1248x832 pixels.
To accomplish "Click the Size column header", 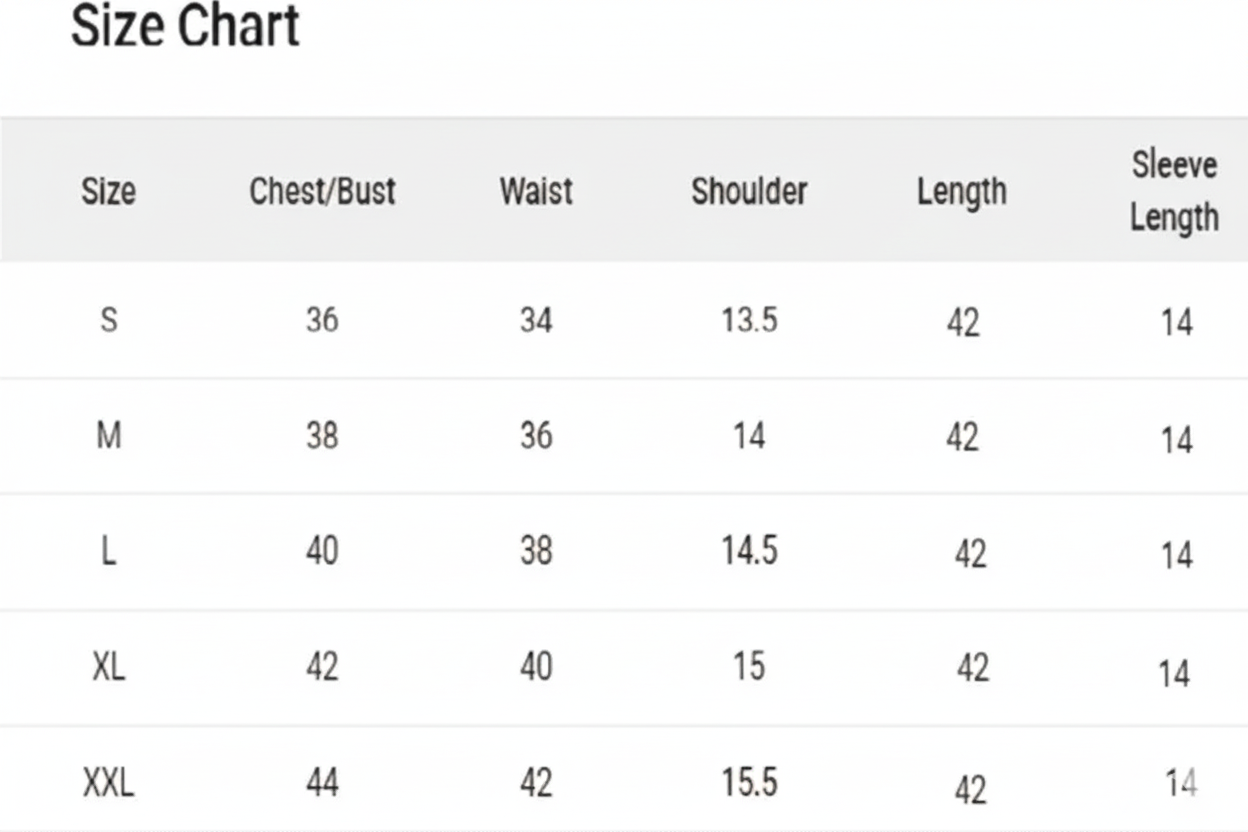I will click(108, 190).
